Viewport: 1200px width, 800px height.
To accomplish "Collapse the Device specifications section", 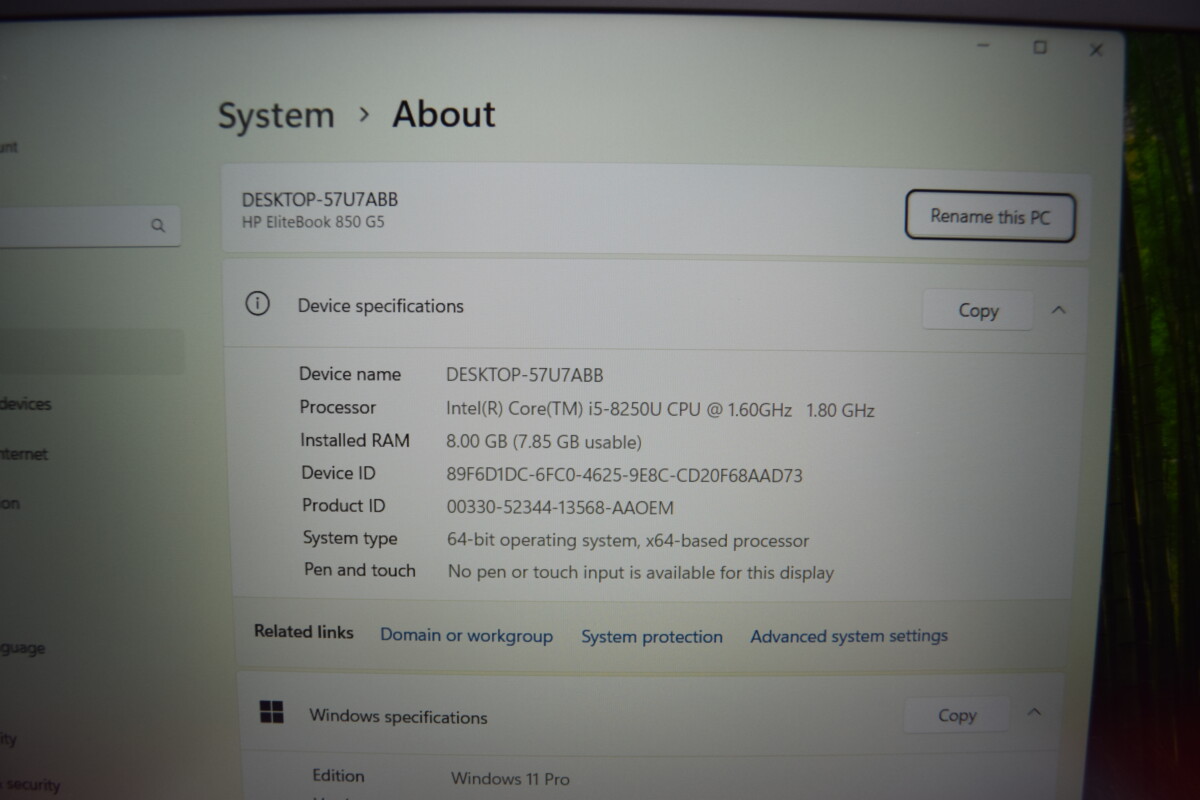I will coord(1059,310).
